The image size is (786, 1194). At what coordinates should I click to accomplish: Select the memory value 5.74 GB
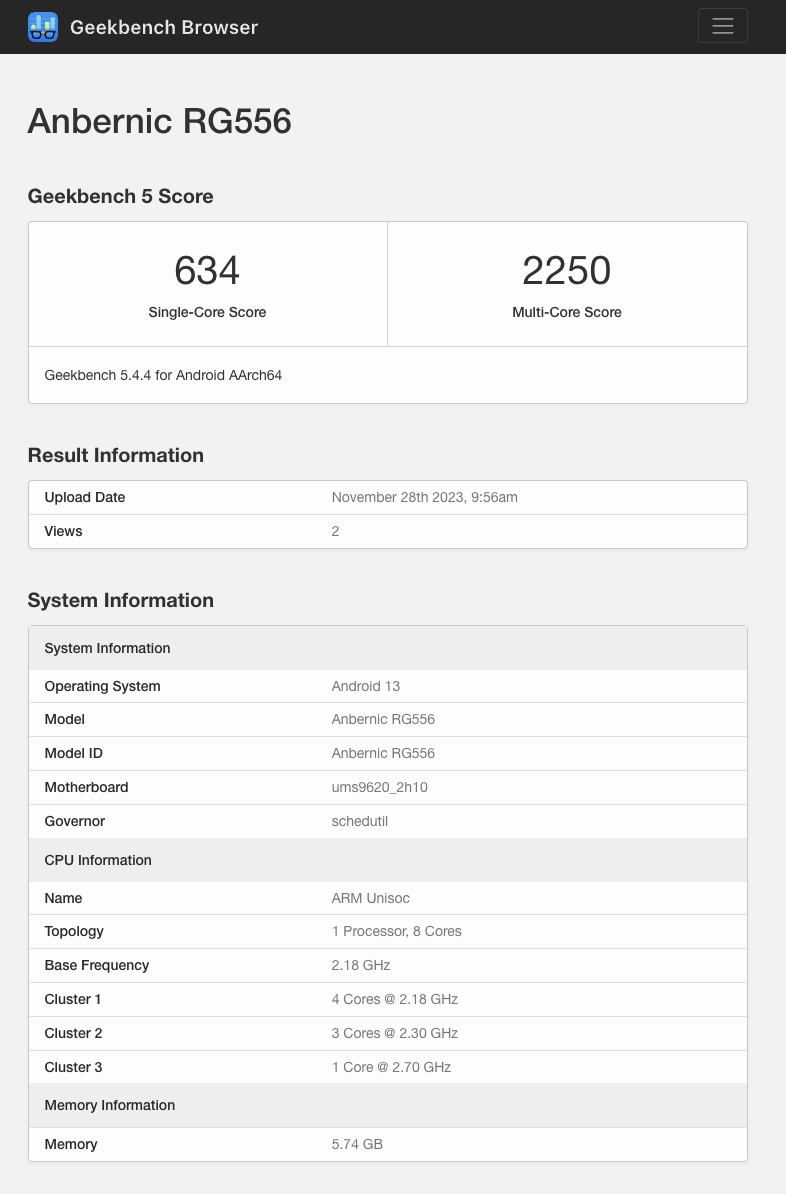click(356, 1145)
